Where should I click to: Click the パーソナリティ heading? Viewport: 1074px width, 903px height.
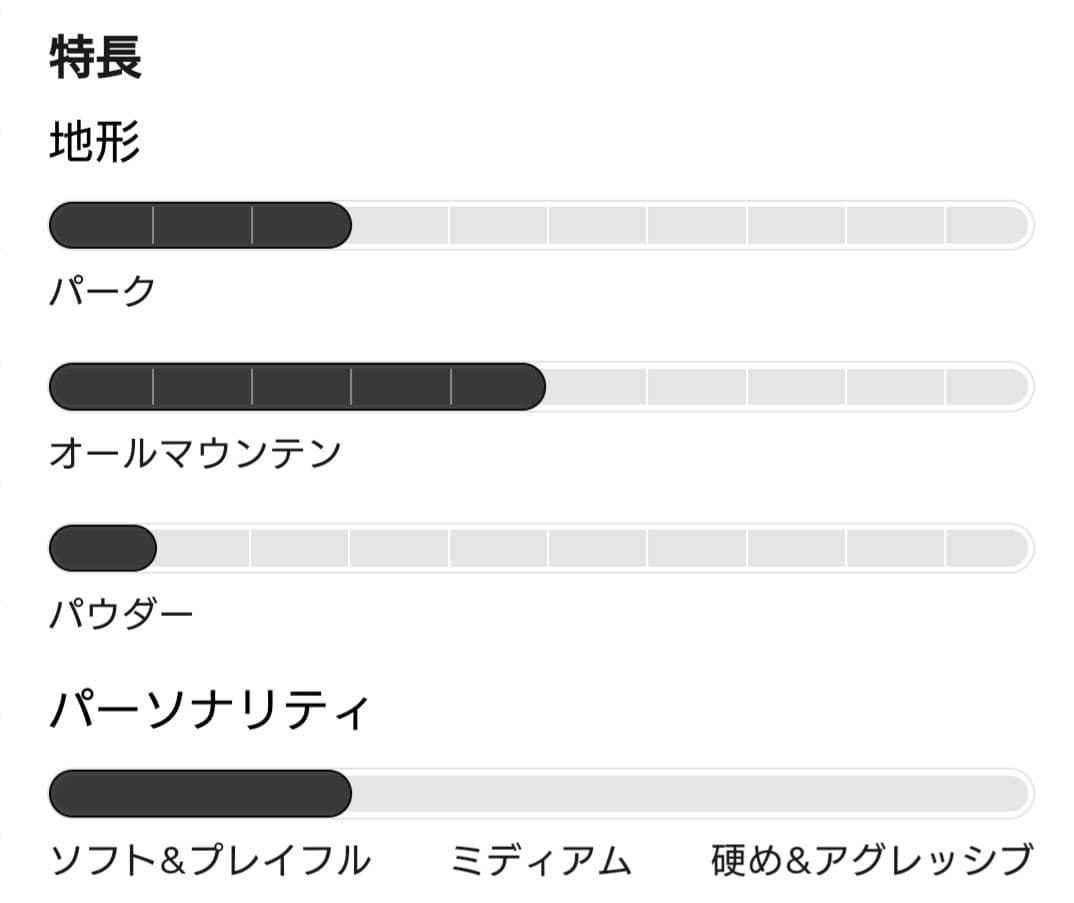(x=209, y=711)
